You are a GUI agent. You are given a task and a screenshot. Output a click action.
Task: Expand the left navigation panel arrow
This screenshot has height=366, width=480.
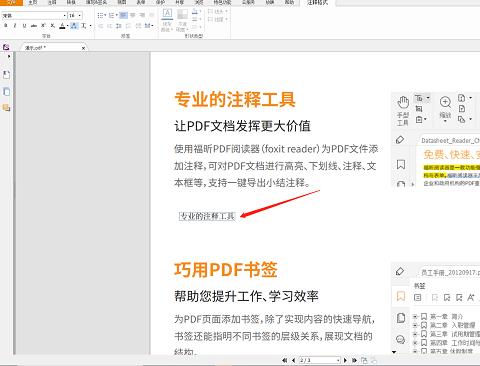[9, 57]
